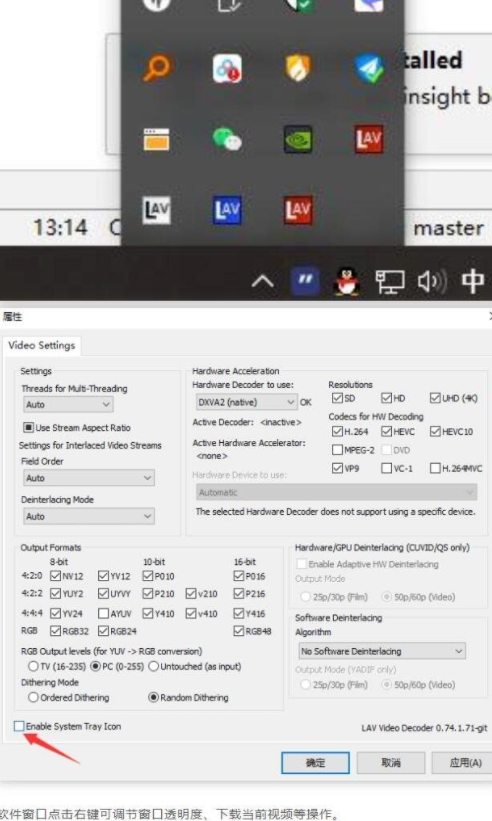
Task: Open the blue shield paper-plane tray icon
Action: (368, 68)
